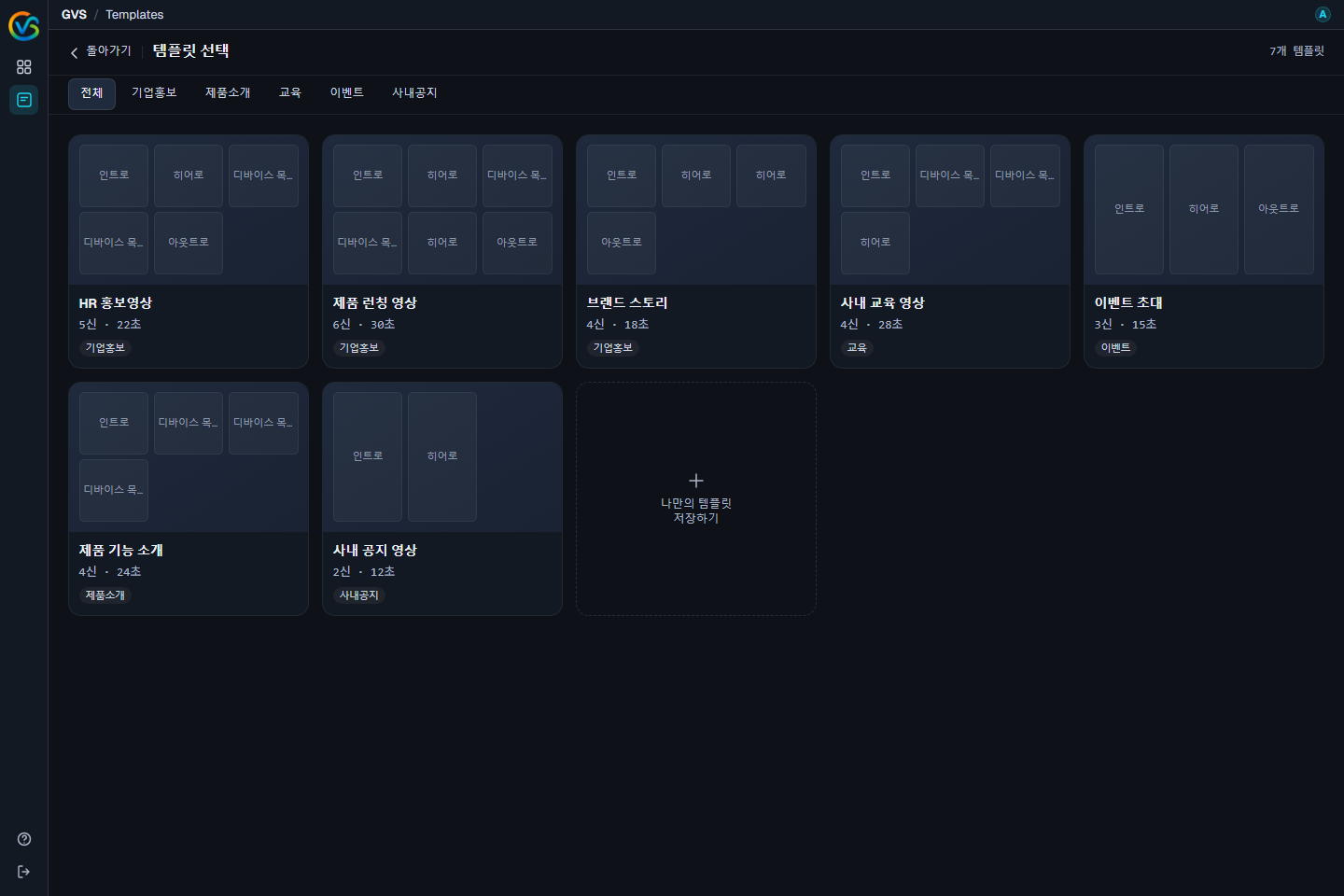
Task: Click the "6신 · 30초" info text
Action: (x=364, y=325)
